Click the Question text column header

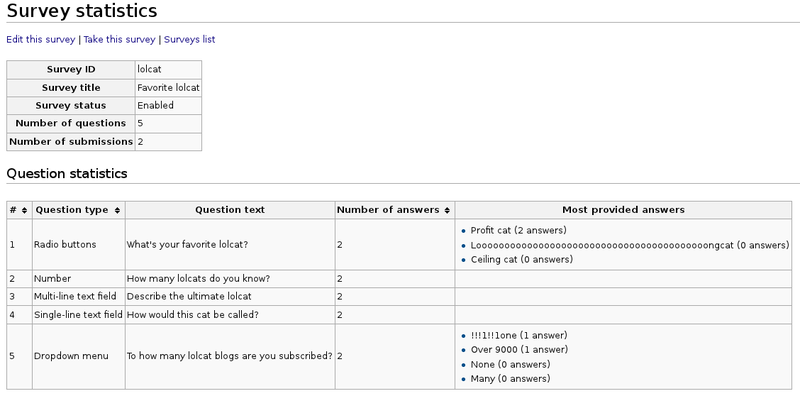(x=230, y=210)
